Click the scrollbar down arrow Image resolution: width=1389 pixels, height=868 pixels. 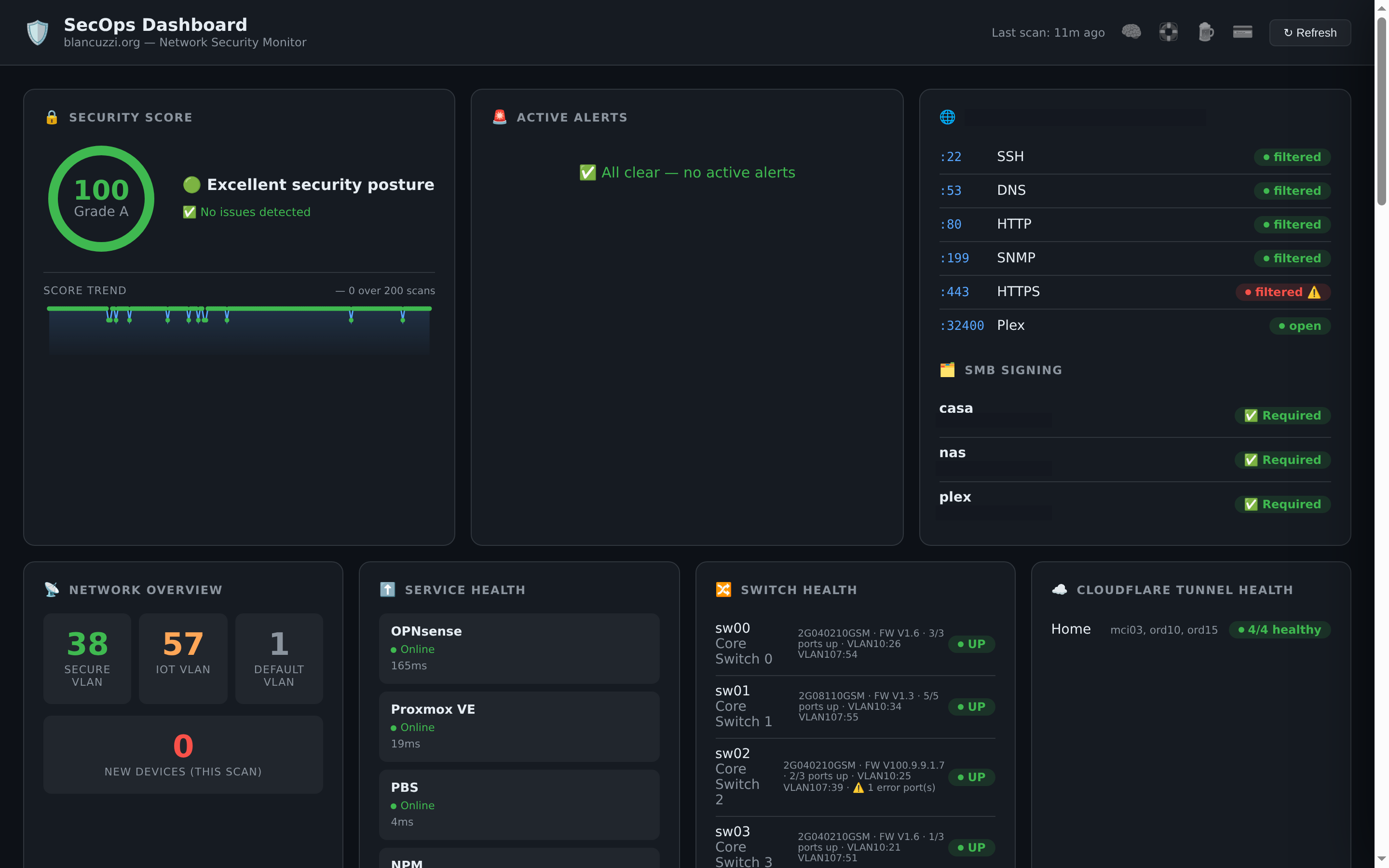tap(1382, 858)
